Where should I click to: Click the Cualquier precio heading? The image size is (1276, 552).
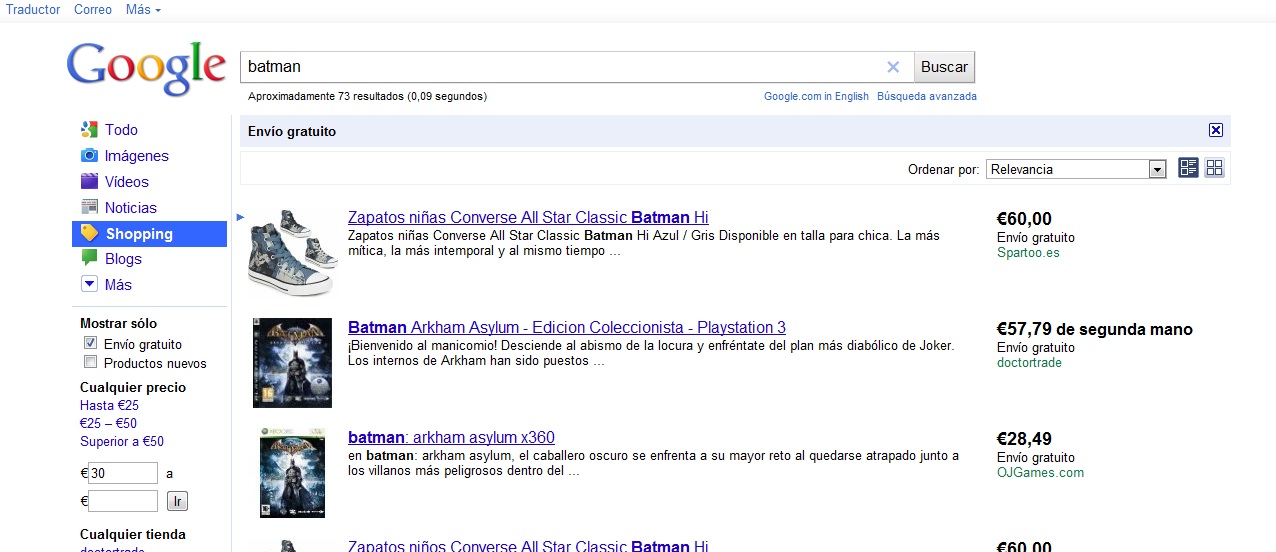click(133, 387)
